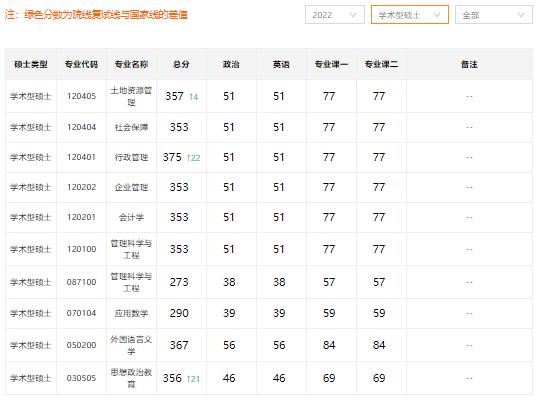Image resolution: width=538 pixels, height=402 pixels.
Task: Open the 全部 filter dropdown
Action: pos(494,15)
